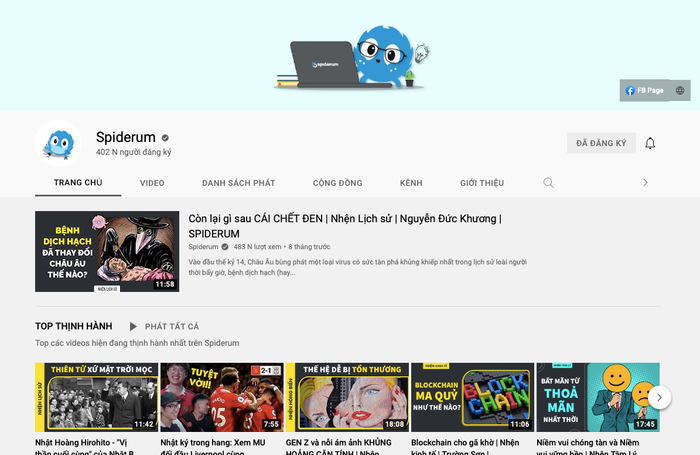The width and height of the screenshot is (700, 455).
Task: Open the GIỚI THIỆU tab
Action: coord(482,183)
